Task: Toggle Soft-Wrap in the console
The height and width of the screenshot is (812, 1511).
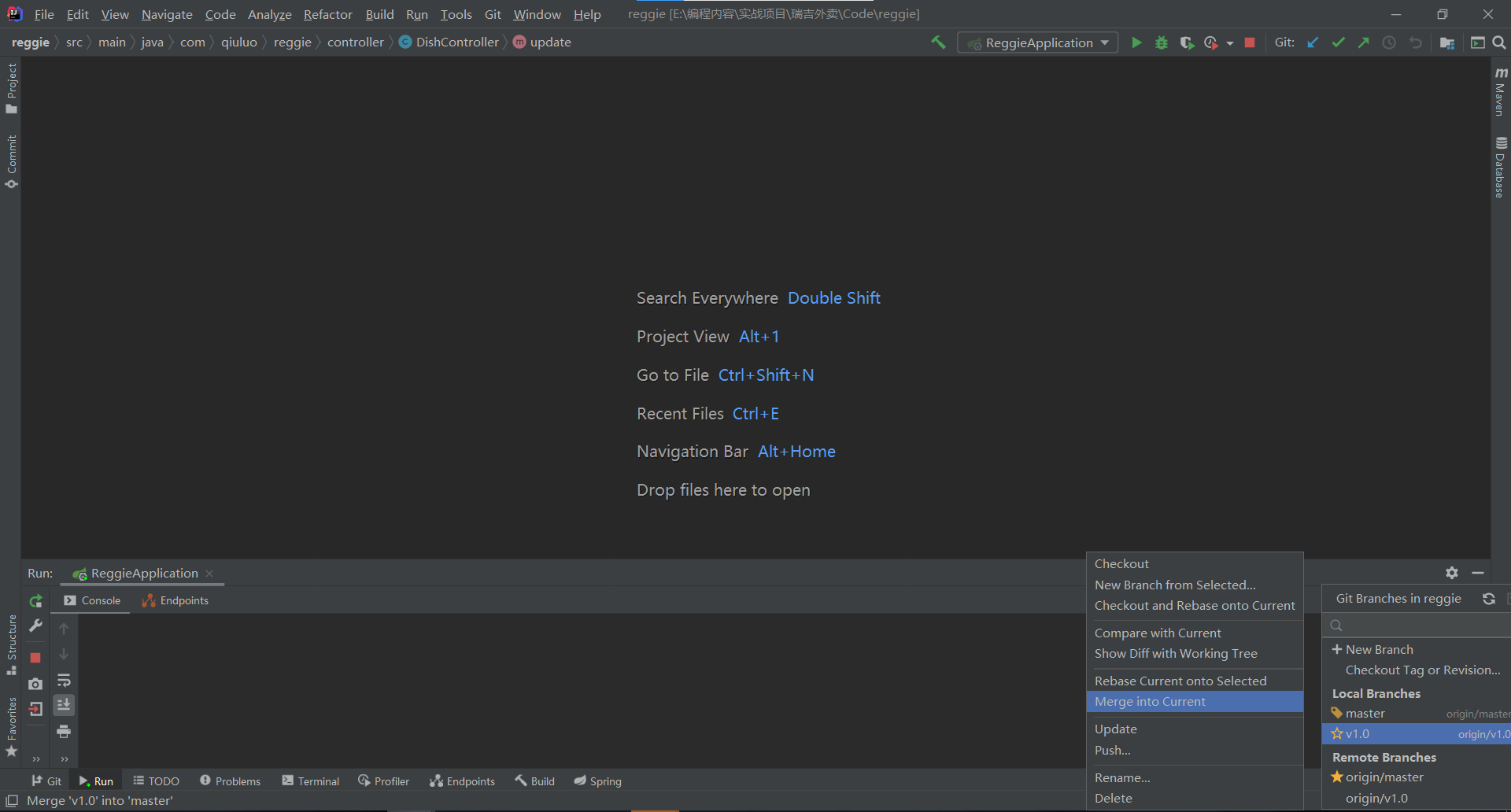Action: pos(64,680)
